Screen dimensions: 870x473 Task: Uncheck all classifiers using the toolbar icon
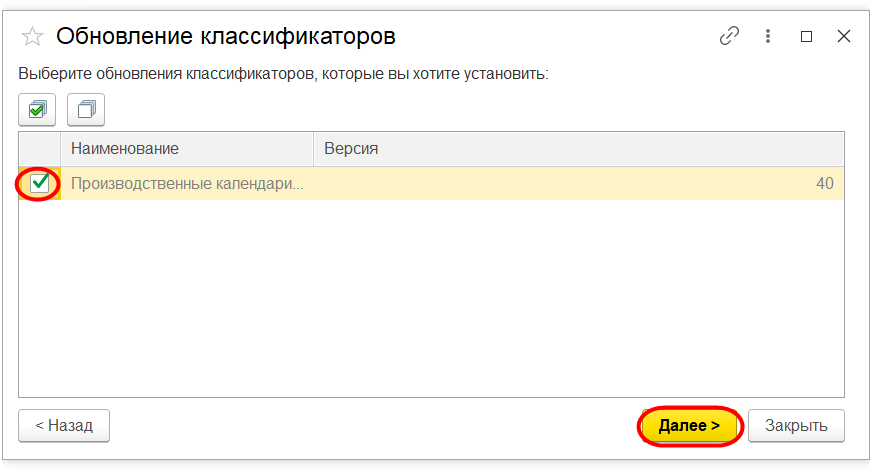pyautogui.click(x=86, y=109)
